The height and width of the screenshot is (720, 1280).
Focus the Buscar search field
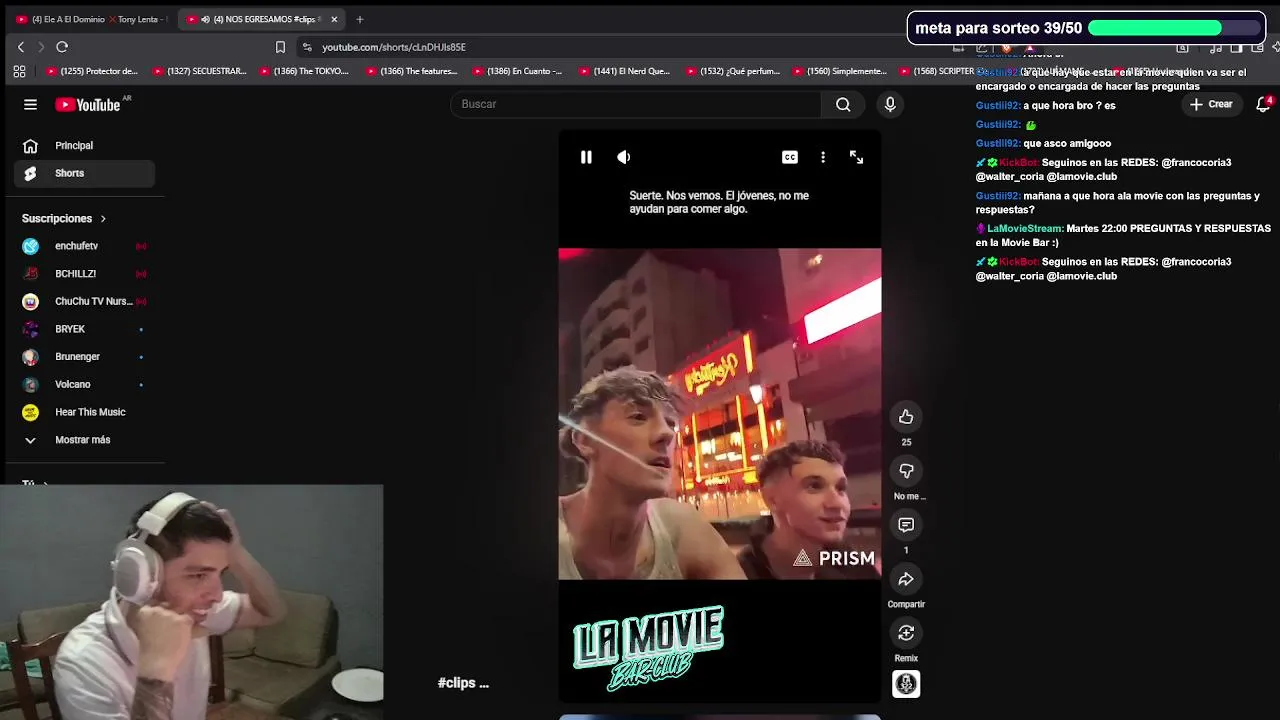tap(636, 104)
